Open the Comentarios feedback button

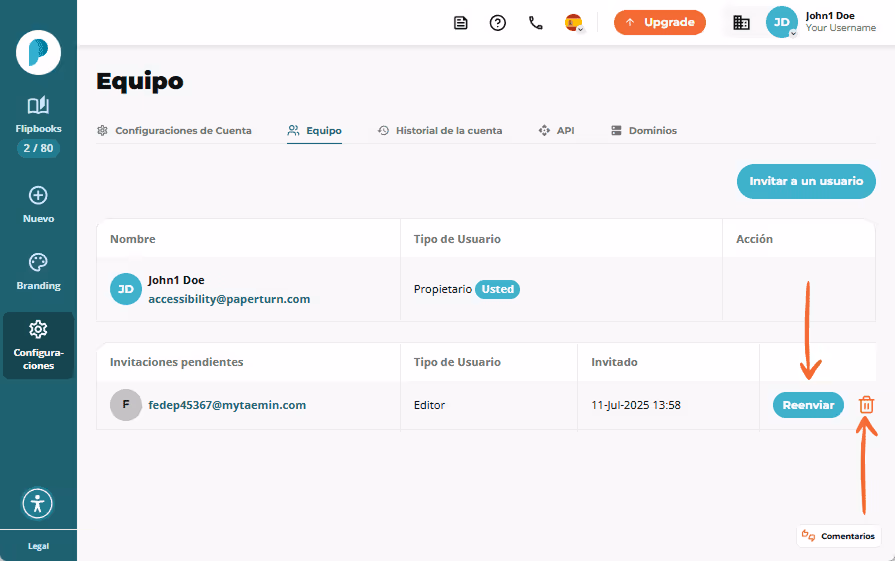(838, 536)
